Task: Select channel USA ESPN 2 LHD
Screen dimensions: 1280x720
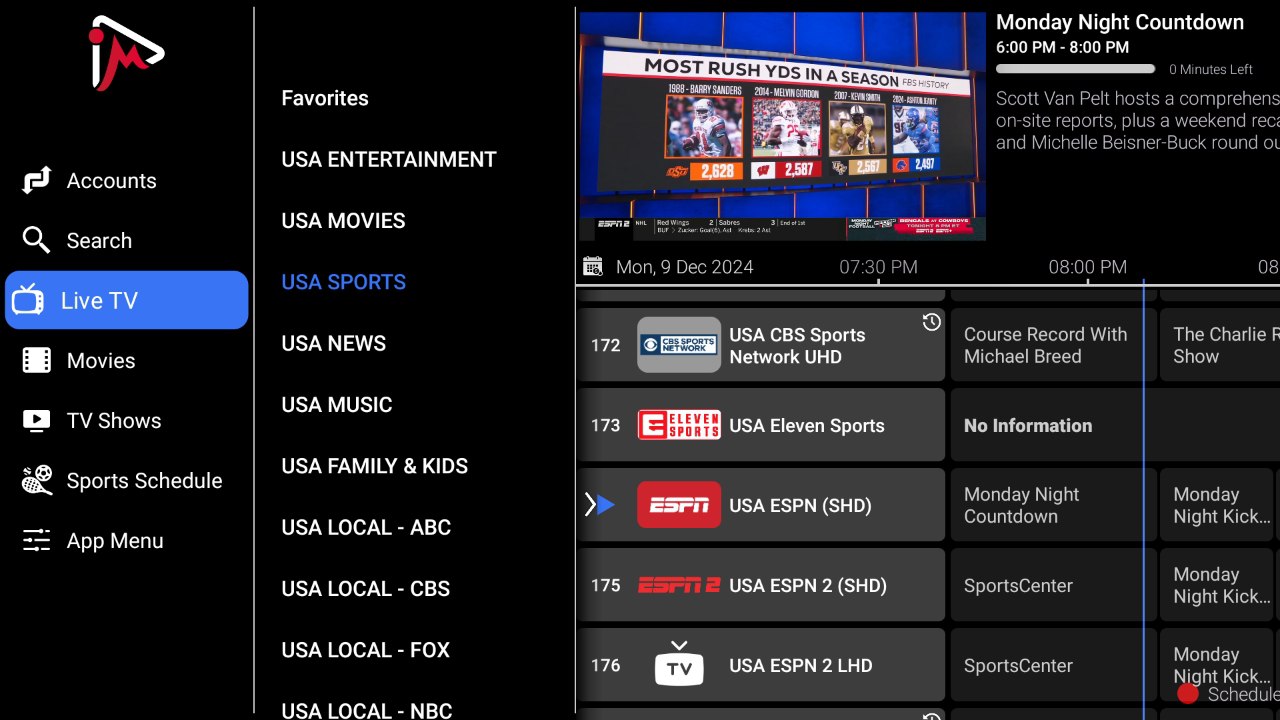Action: (761, 665)
